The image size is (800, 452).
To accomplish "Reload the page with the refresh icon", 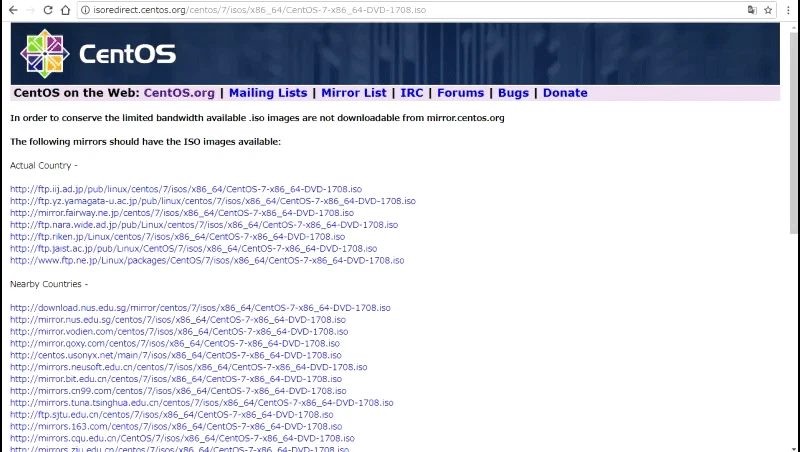I will tap(48, 10).
